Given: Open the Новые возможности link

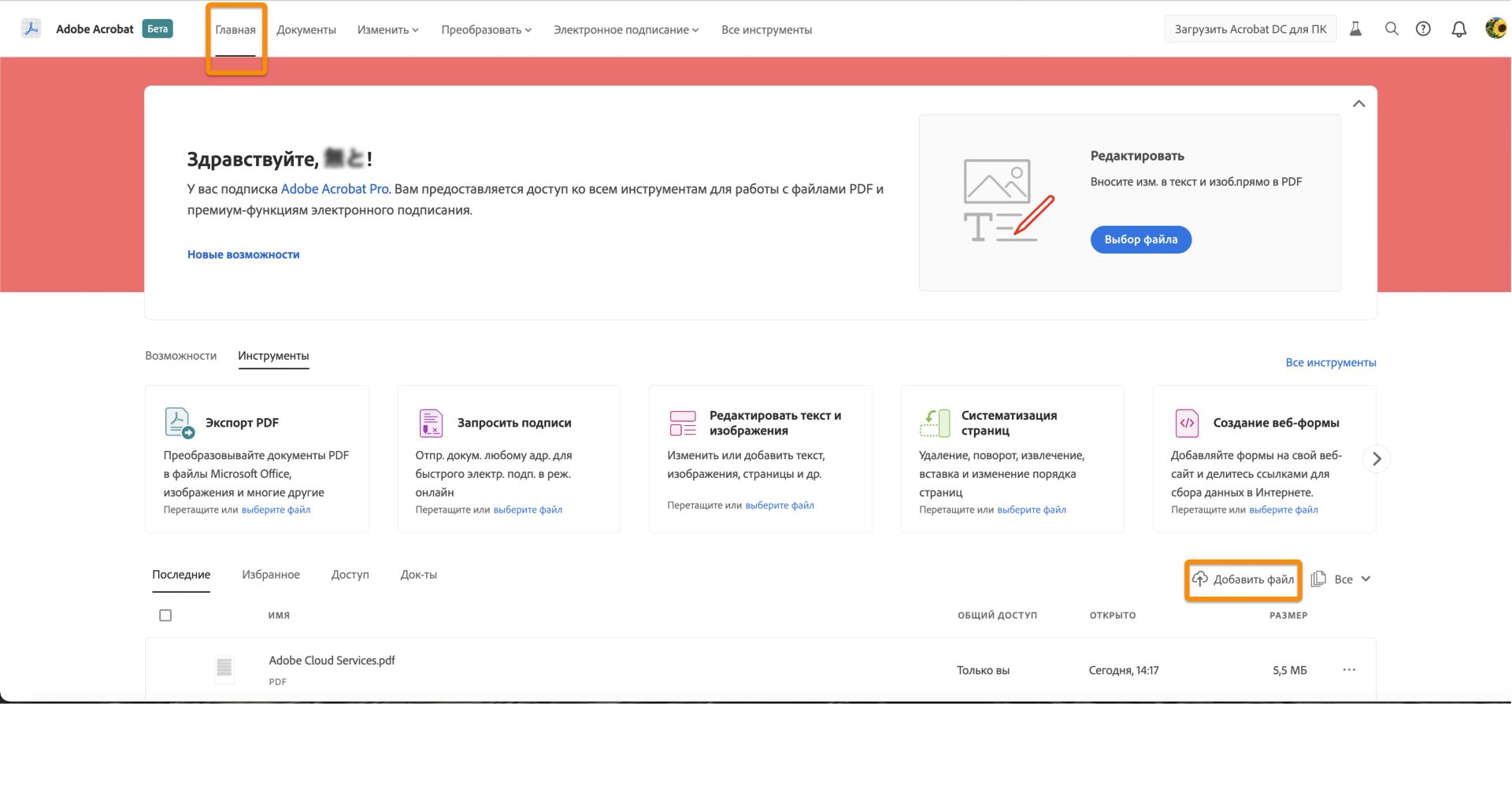Looking at the screenshot, I should click(x=243, y=254).
